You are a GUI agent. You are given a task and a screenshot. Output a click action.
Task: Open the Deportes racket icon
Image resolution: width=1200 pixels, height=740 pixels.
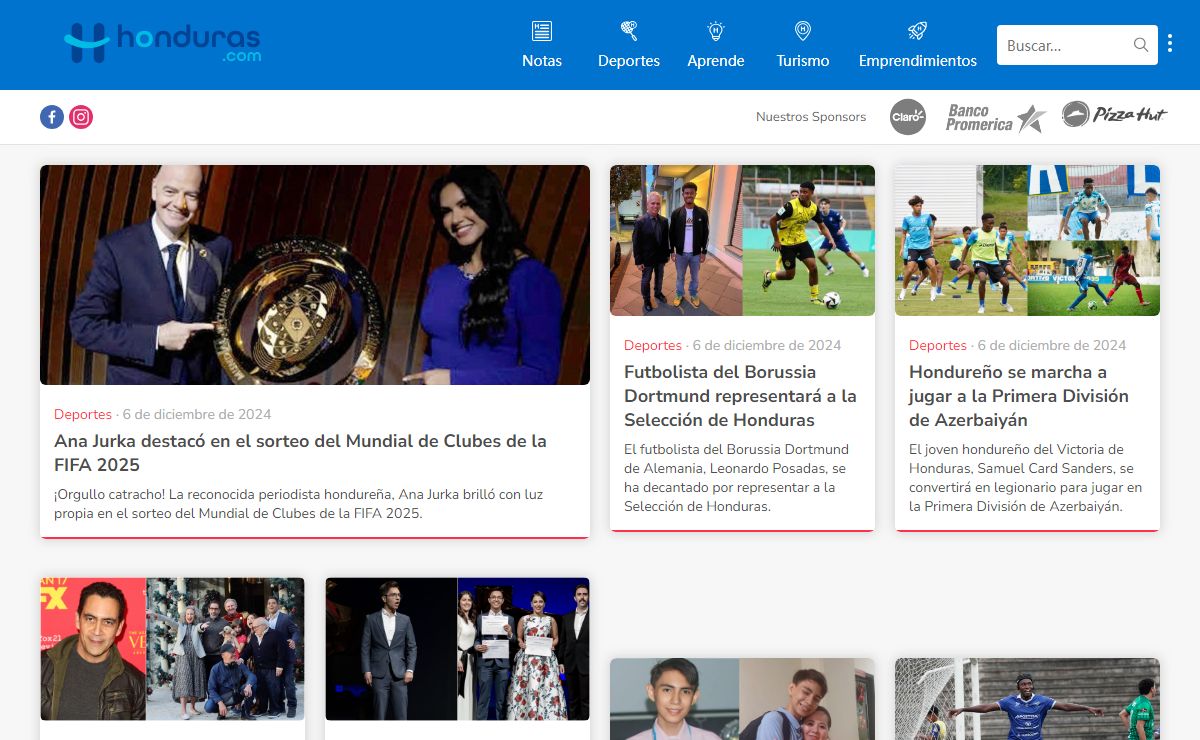coord(629,31)
